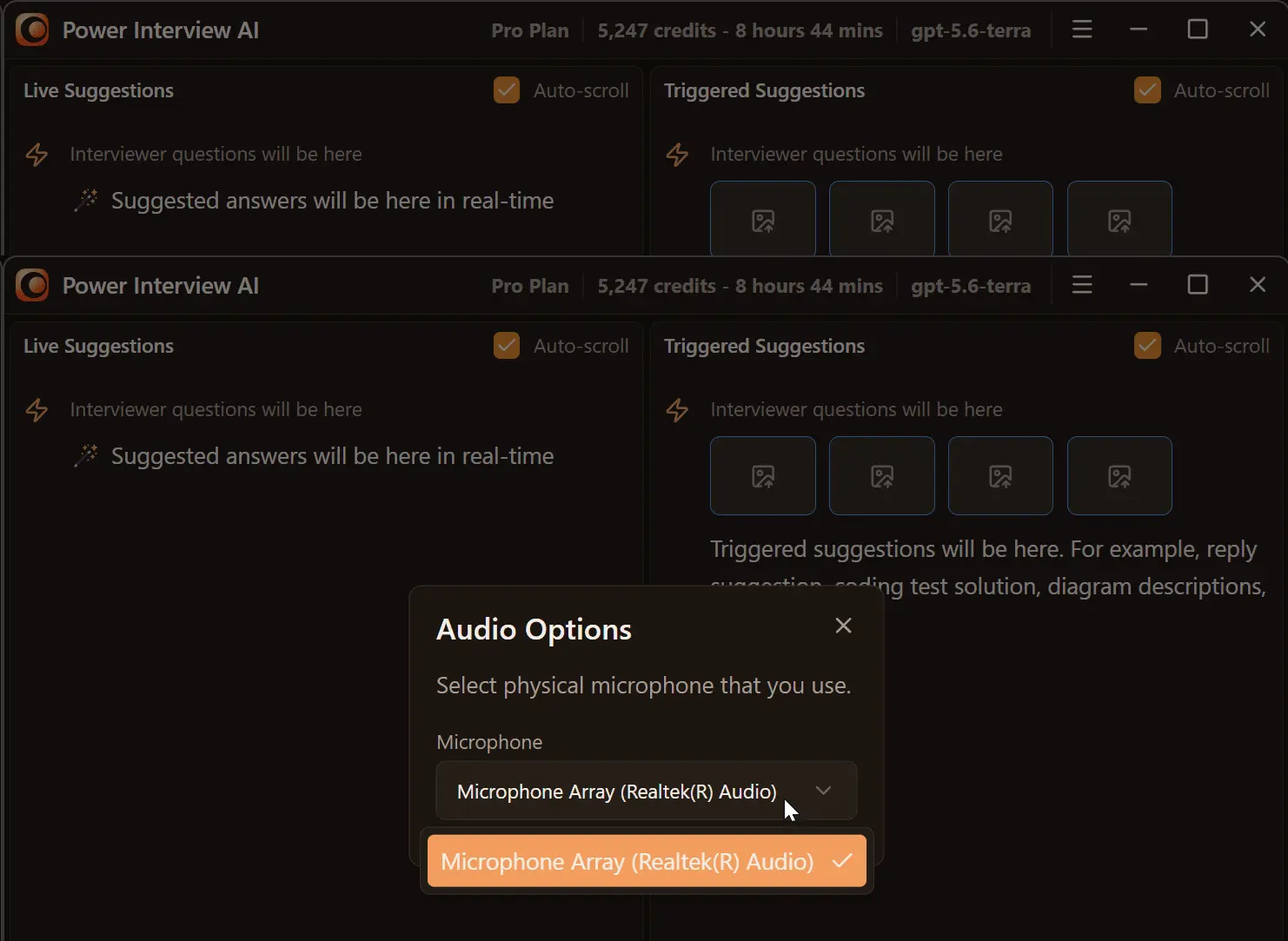Click Power Interview AI logo in front window
The width and height of the screenshot is (1288, 941).
(x=32, y=285)
